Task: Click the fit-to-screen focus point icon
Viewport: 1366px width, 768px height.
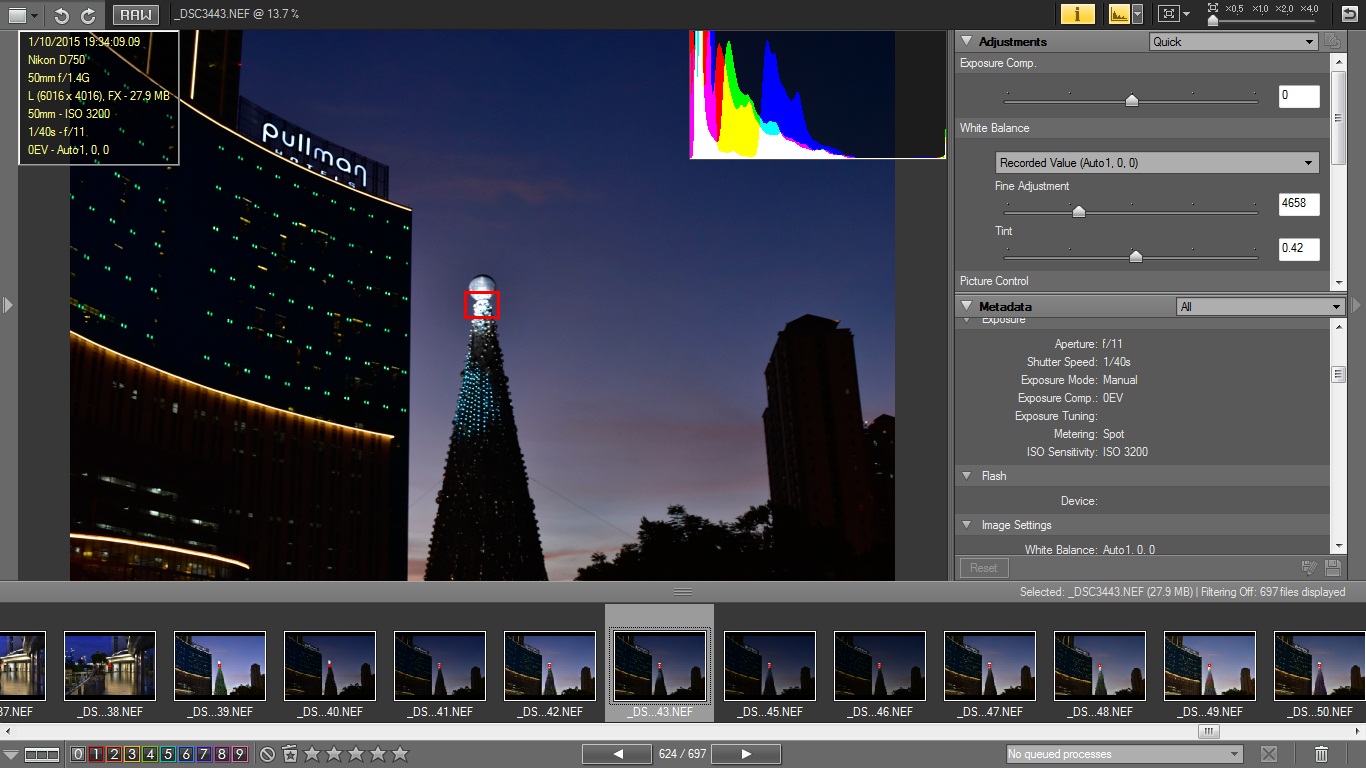Action: click(x=1167, y=14)
